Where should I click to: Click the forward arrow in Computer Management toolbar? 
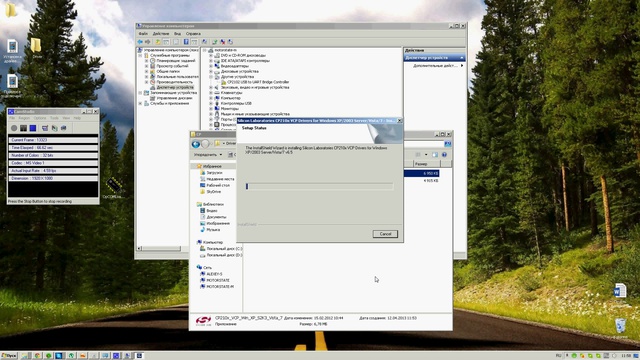click(x=148, y=42)
